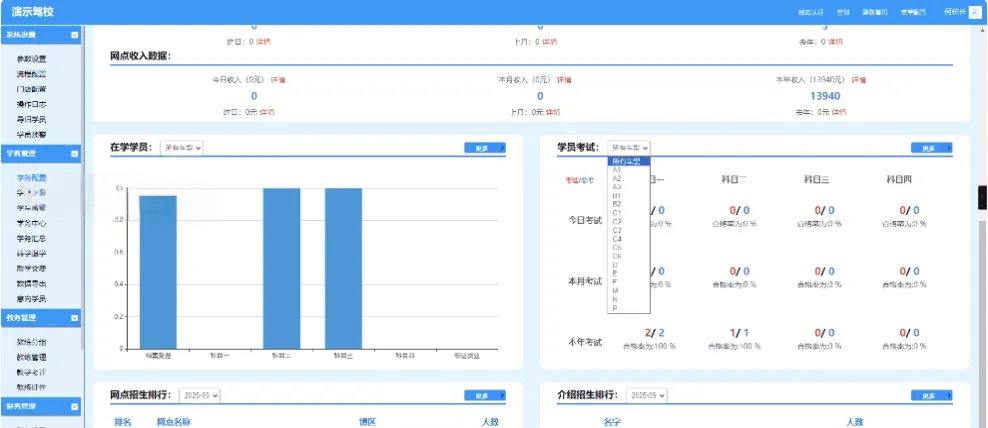Open the 在学学员 vehicle type dropdown
988x428 pixels.
pyautogui.click(x=181, y=147)
